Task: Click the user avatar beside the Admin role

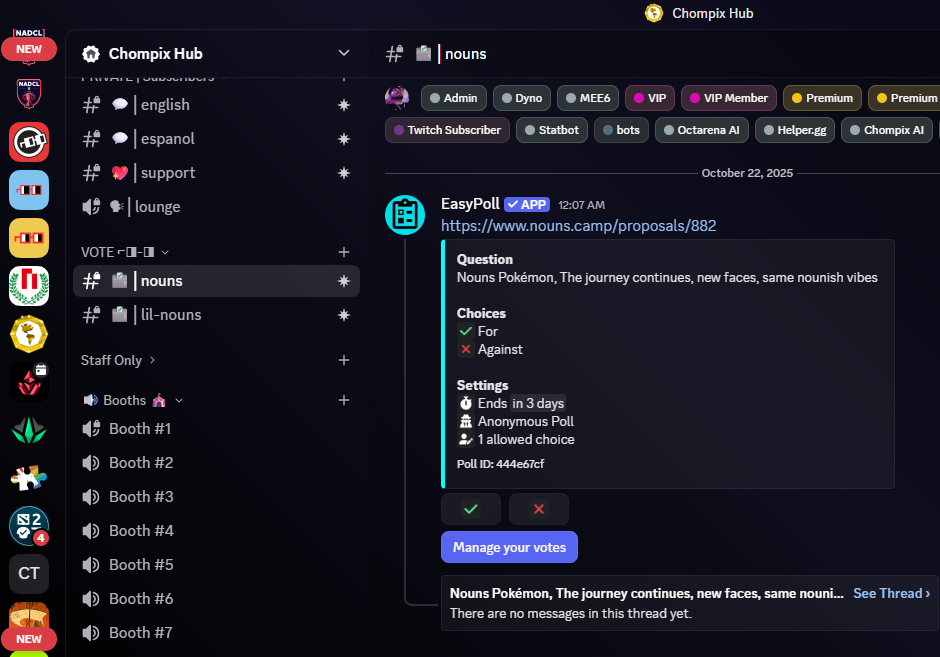Action: pyautogui.click(x=397, y=98)
